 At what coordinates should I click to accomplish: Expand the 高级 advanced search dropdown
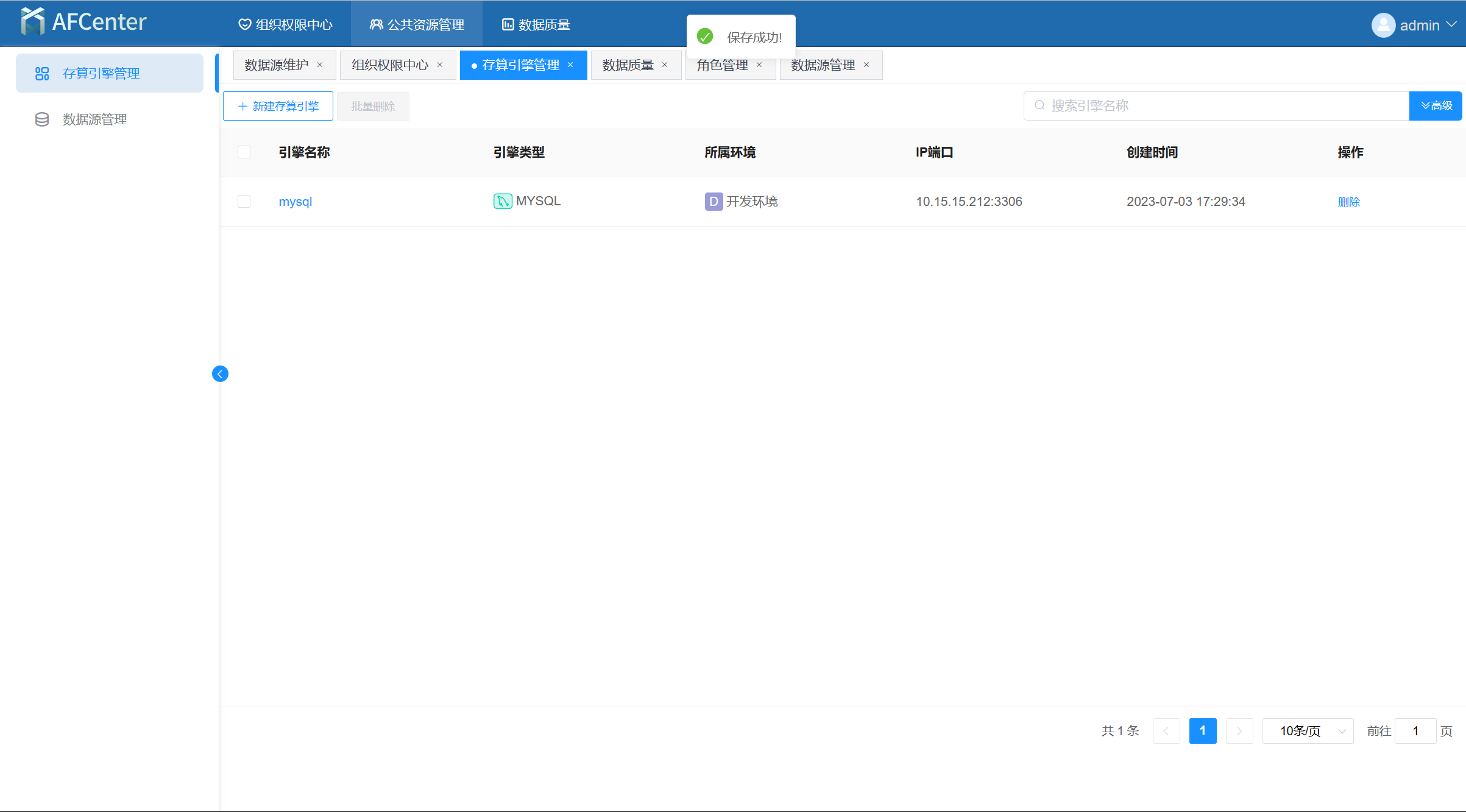(1435, 106)
